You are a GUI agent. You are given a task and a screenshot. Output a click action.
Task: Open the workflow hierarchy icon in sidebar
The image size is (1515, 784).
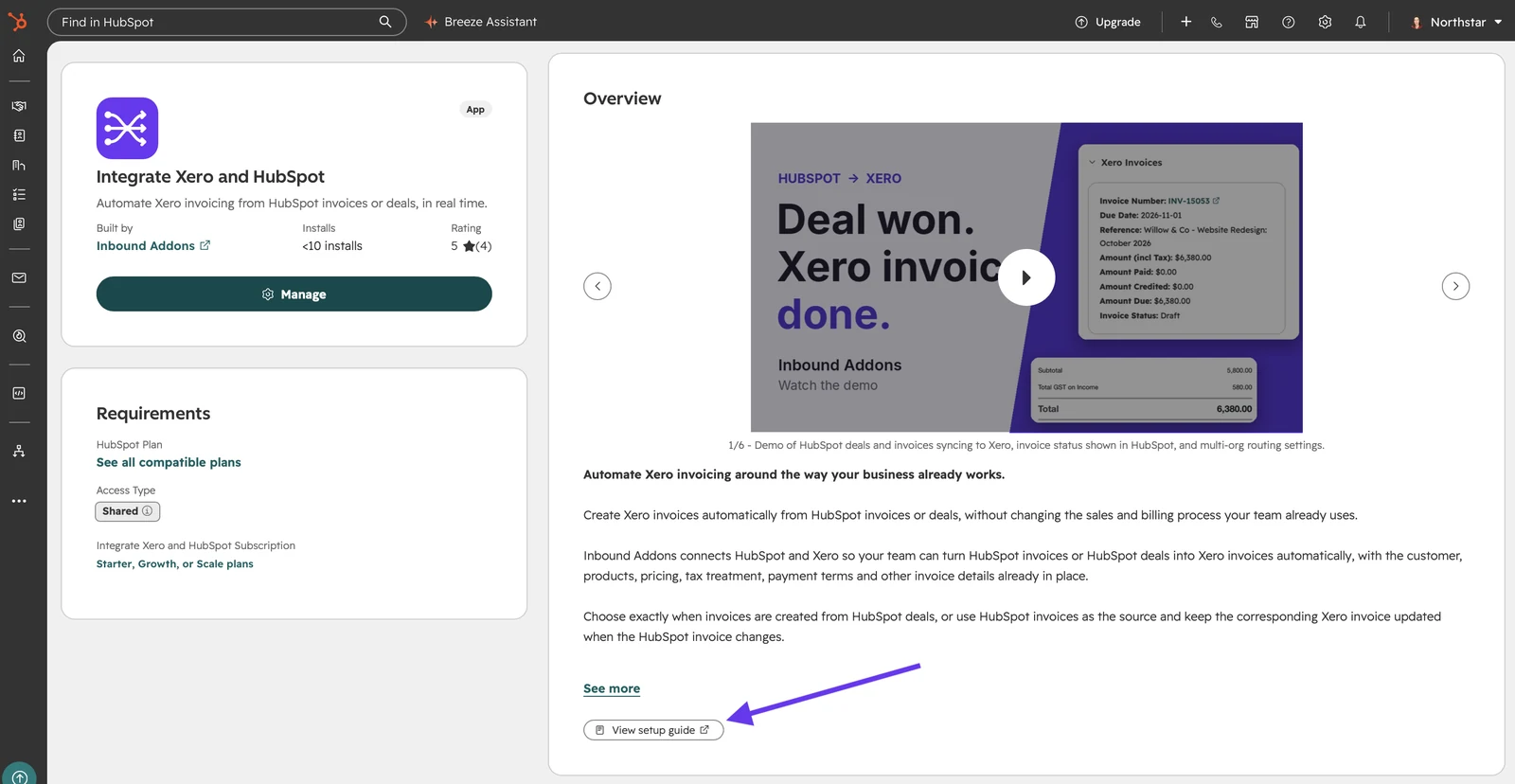click(x=19, y=451)
